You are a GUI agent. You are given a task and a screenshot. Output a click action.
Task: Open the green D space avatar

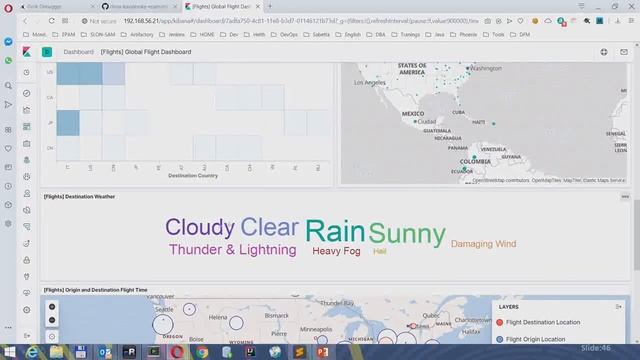[47, 52]
